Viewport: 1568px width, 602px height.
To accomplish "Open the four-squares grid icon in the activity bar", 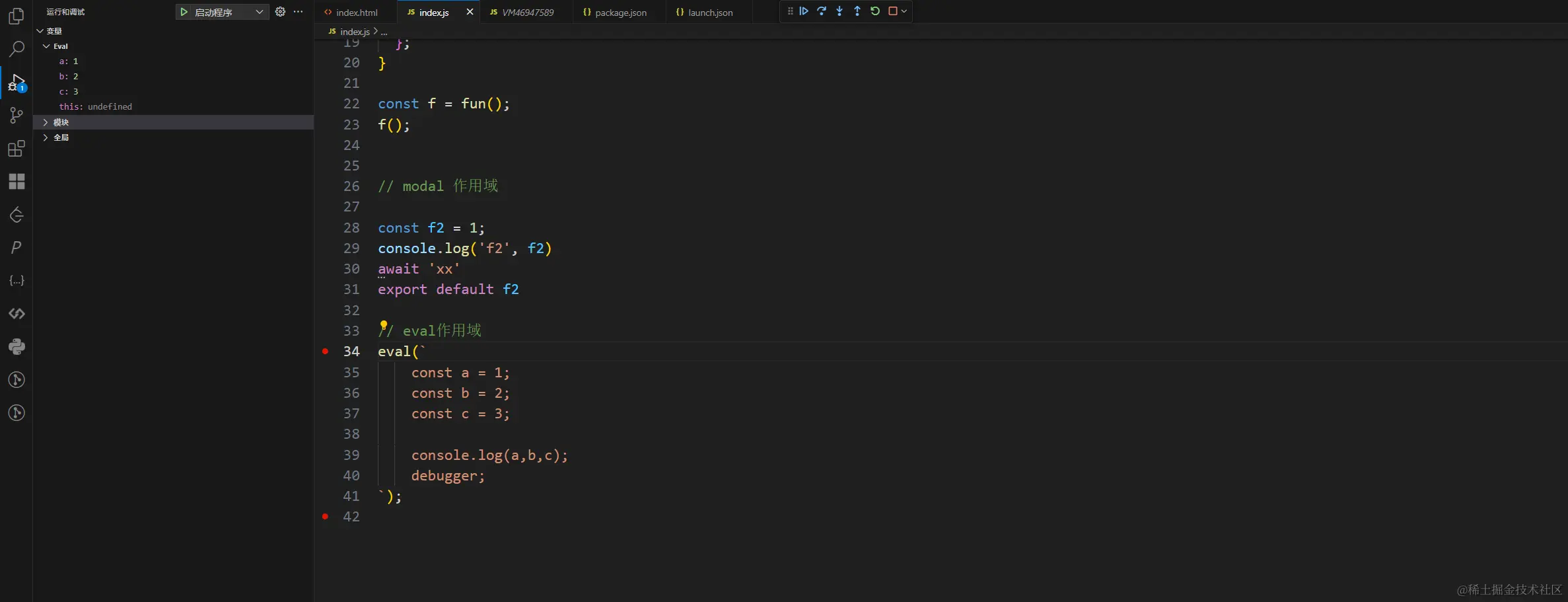I will (17, 182).
